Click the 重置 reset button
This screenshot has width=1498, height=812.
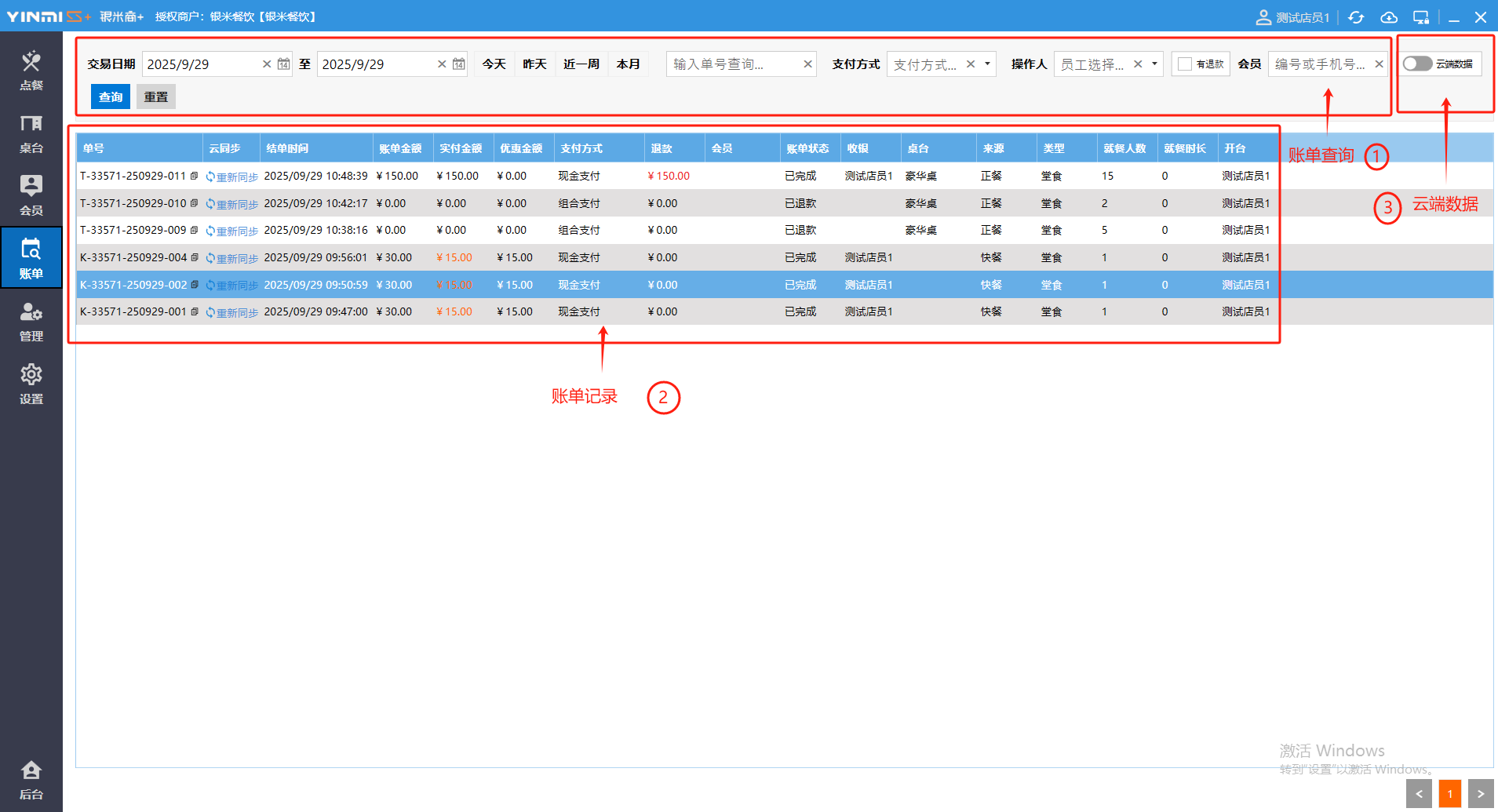(155, 96)
